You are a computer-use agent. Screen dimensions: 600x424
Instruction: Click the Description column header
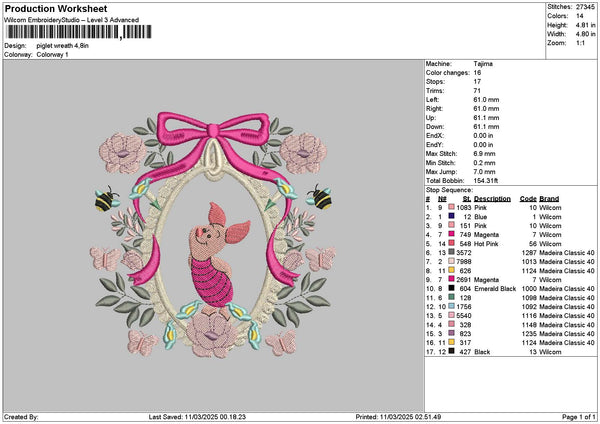(492, 199)
